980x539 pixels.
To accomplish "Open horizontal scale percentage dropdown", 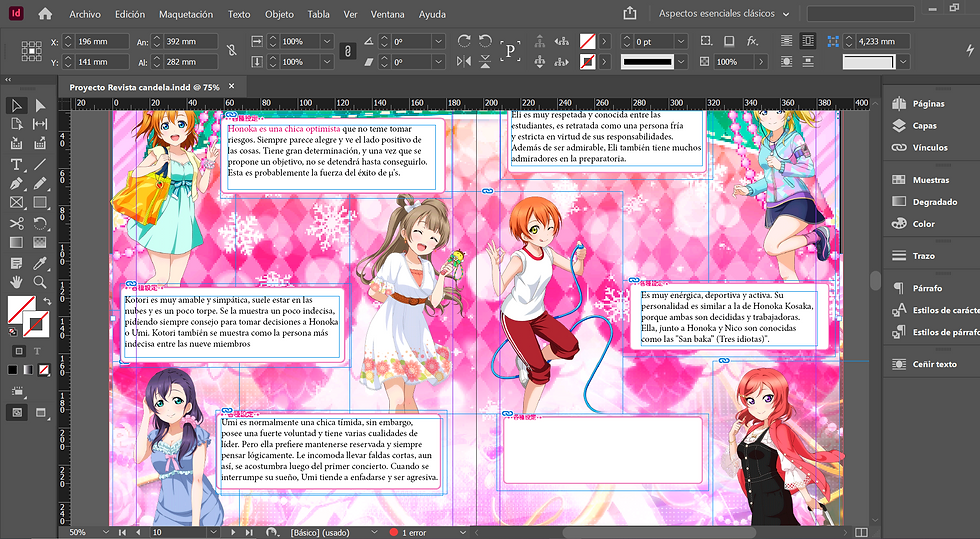I will click(x=327, y=42).
